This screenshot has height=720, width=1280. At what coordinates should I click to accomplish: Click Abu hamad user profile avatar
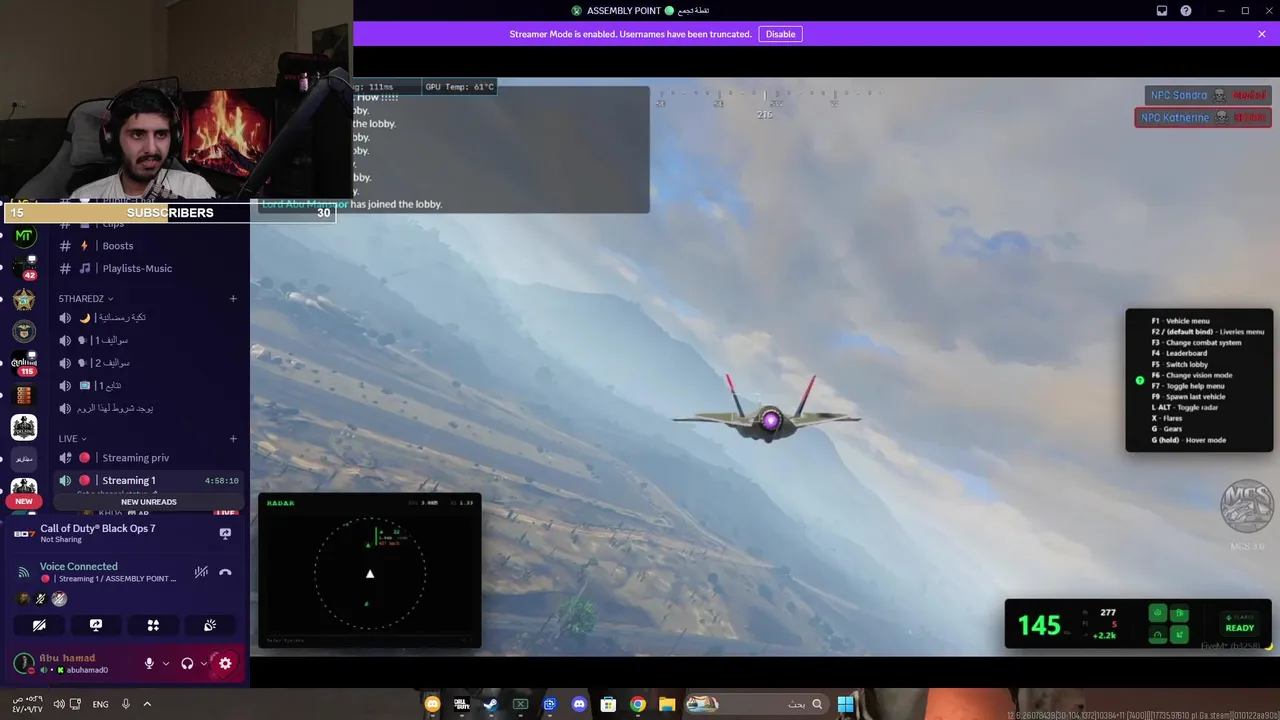[x=24, y=663]
